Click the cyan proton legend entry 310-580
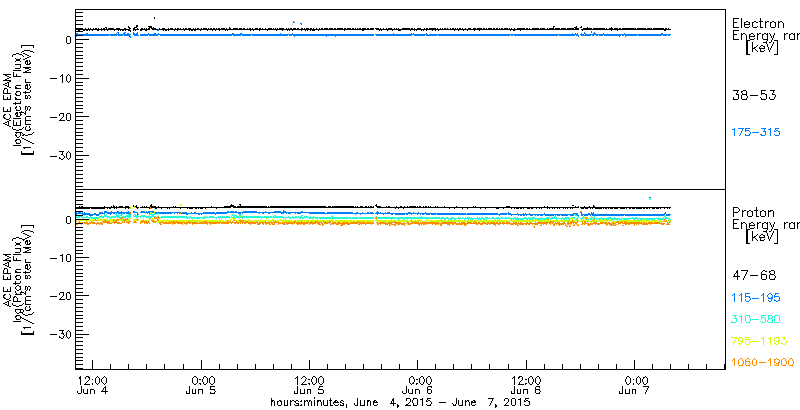Image resolution: width=800 pixels, height=410 pixels. click(756, 320)
